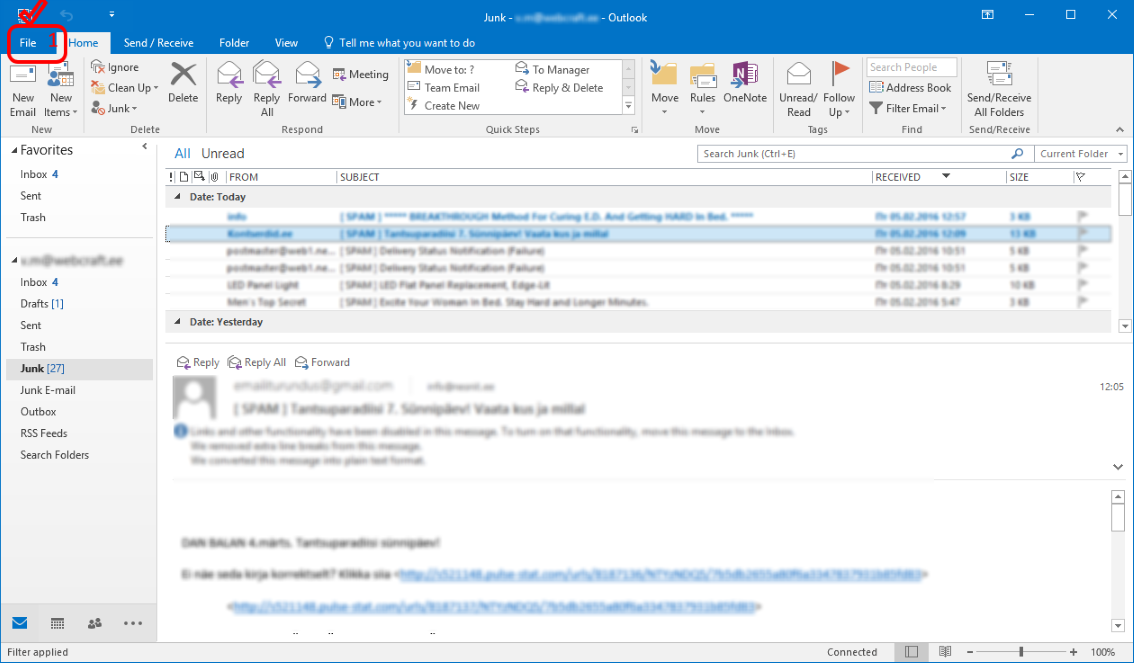Image resolution: width=1134 pixels, height=663 pixels.
Task: Click Reply All in the reading pane
Action: 257,362
